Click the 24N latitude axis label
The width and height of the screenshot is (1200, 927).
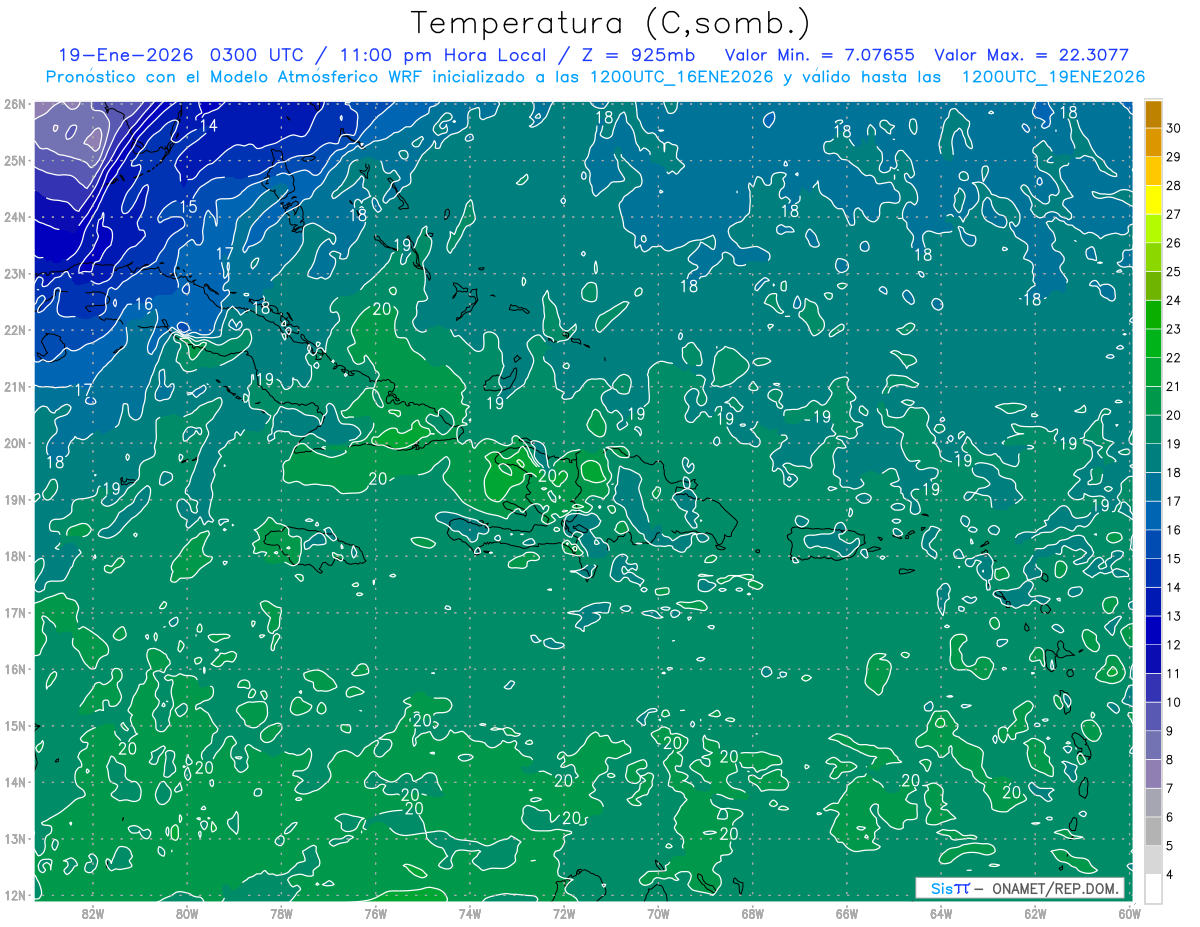[x=15, y=217]
